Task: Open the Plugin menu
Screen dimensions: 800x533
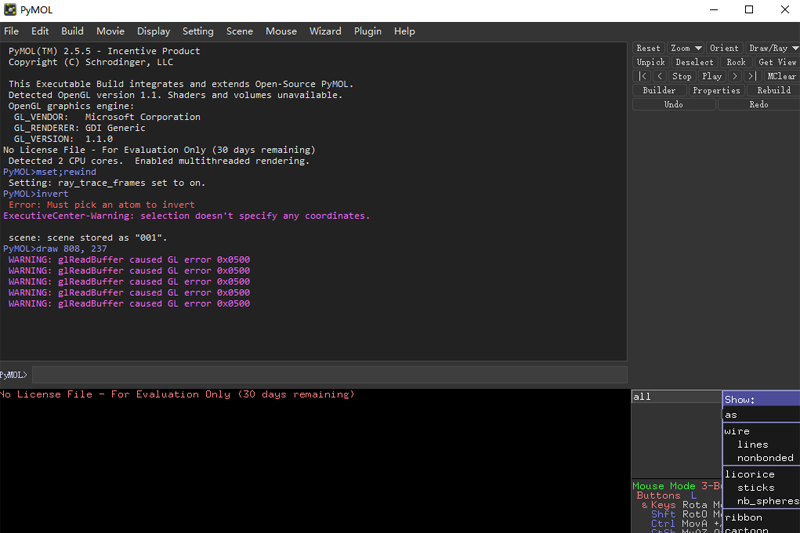Action: [x=367, y=31]
